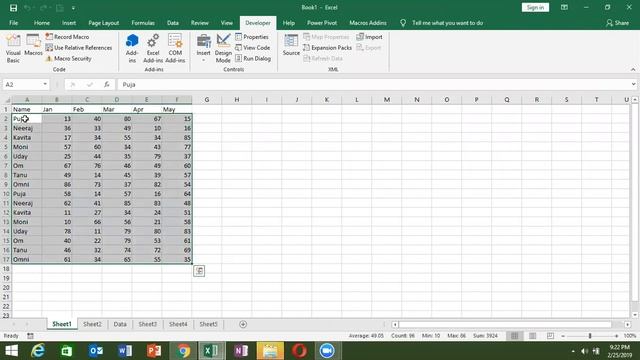640x360 pixels.
Task: Expand the formula bar
Action: point(633,84)
